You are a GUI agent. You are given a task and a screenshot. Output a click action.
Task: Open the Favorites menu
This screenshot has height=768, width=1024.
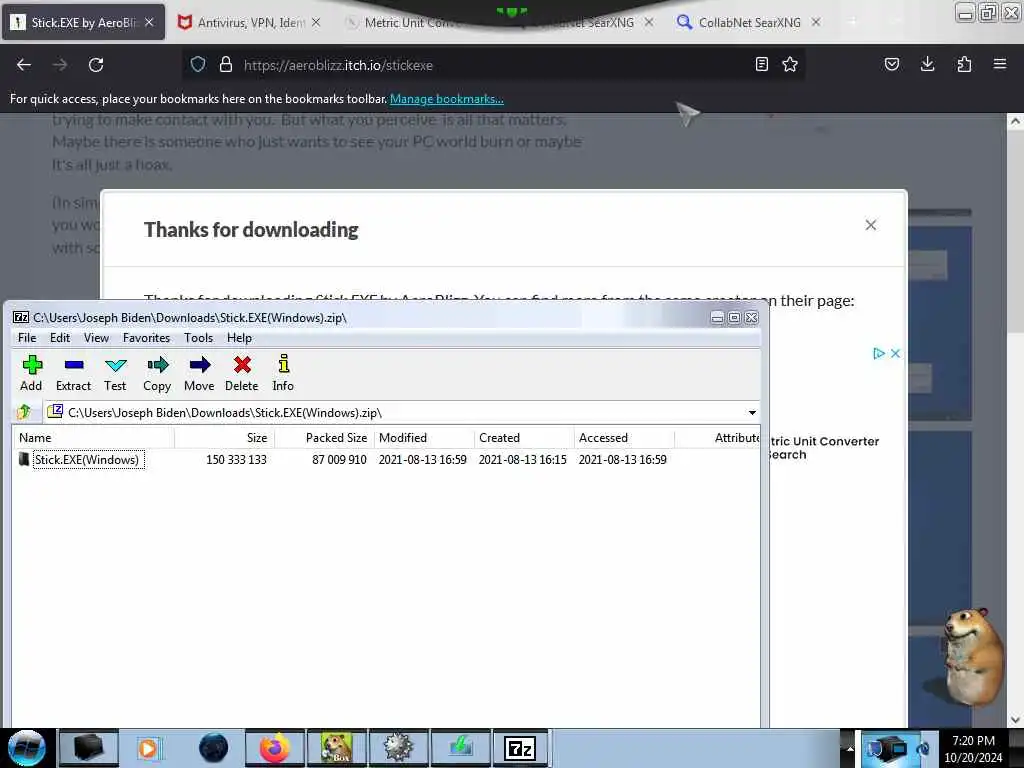tap(146, 338)
